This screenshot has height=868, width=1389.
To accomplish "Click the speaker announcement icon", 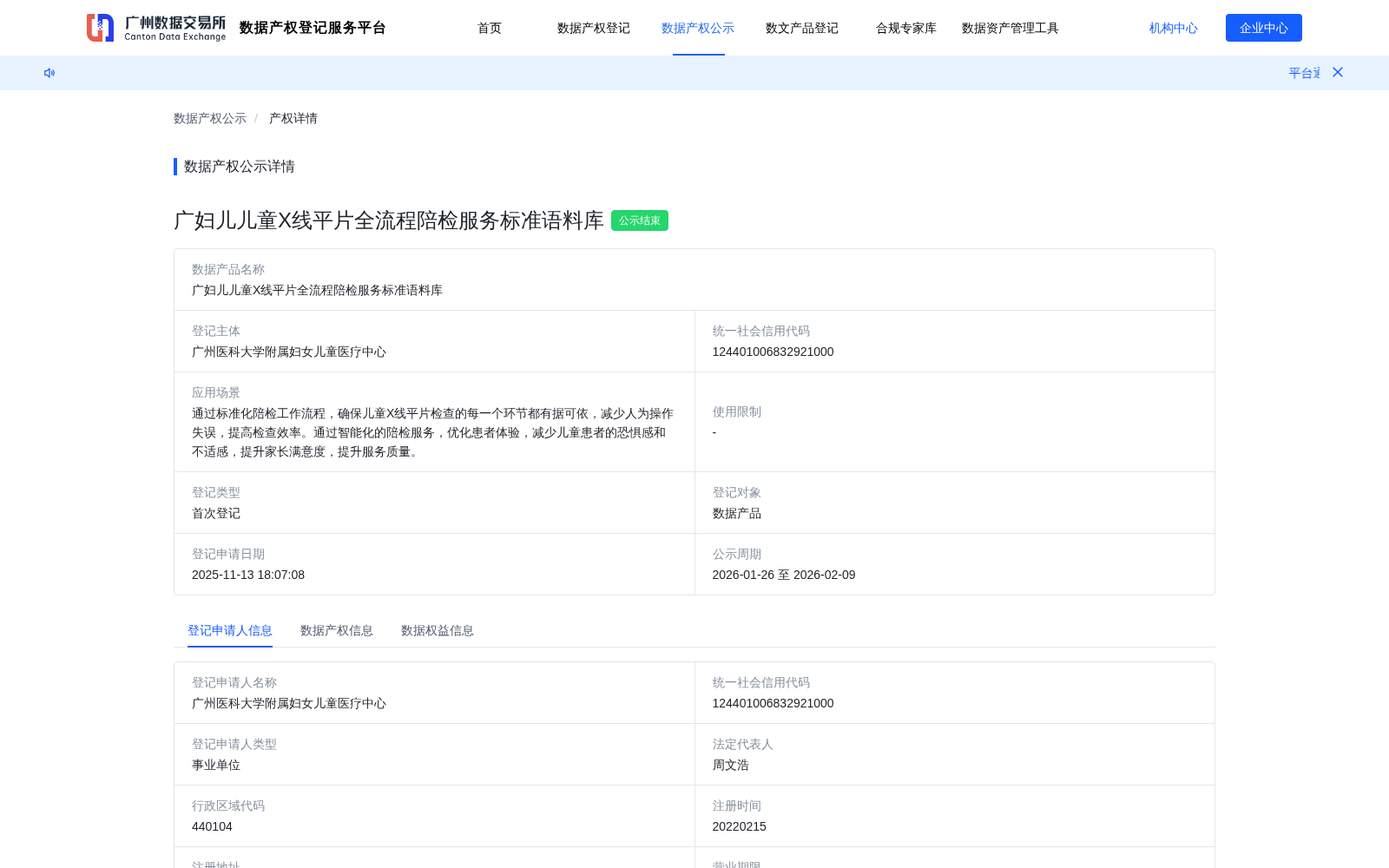I will pos(49,73).
